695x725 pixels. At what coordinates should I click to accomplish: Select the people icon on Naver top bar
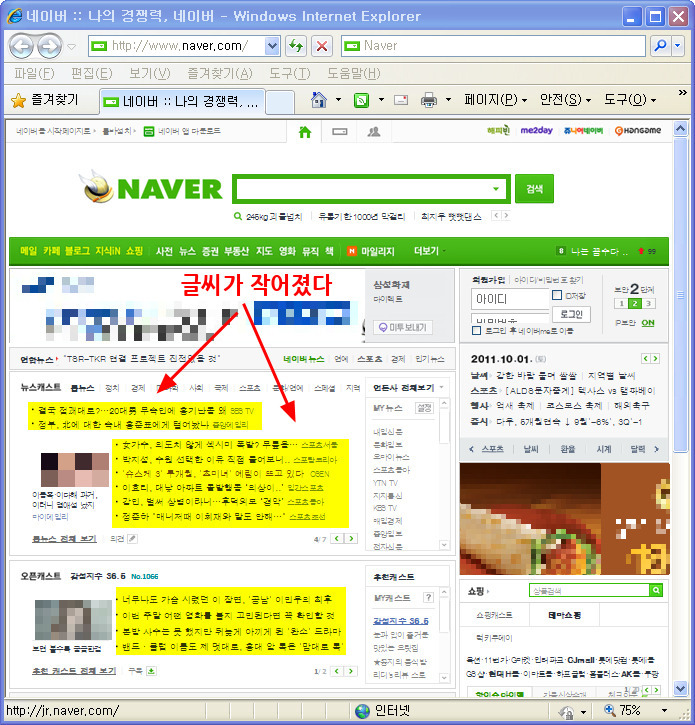[374, 132]
